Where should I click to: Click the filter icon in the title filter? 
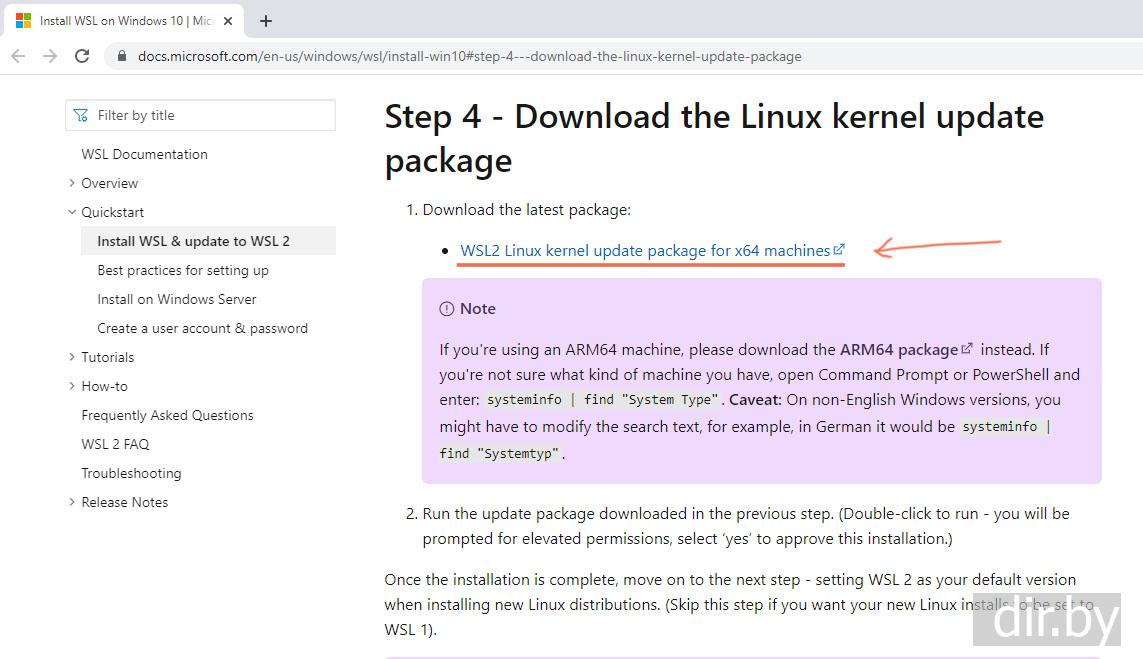click(x=81, y=116)
